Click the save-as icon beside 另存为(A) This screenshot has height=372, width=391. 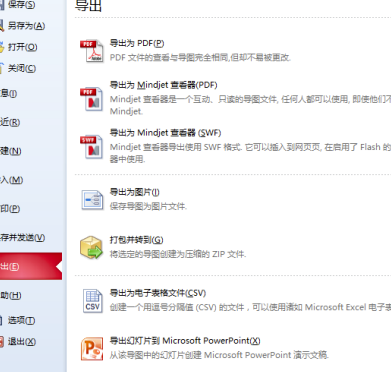[x=2, y=26]
